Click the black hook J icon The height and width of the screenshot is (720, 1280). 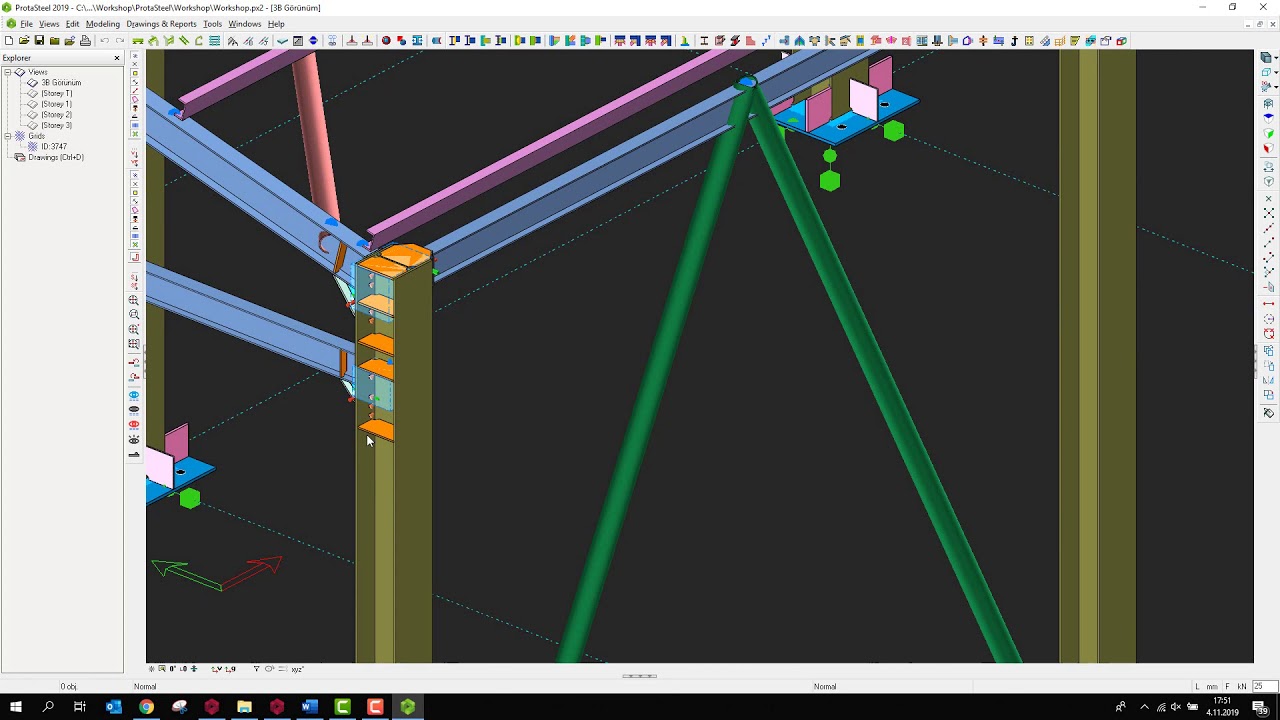point(1014,41)
